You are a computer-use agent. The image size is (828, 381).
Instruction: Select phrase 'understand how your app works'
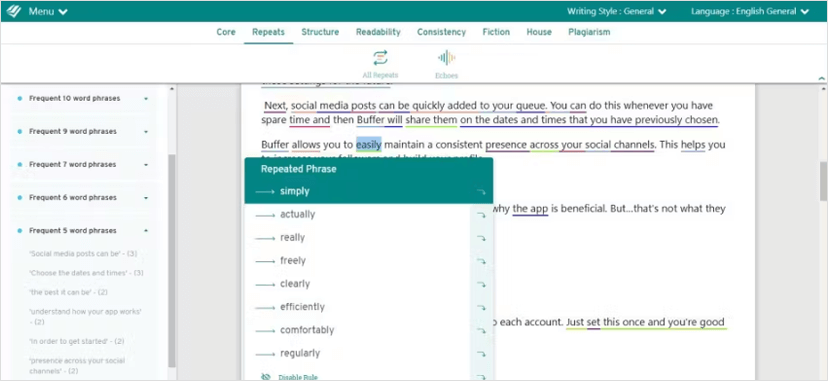coord(85,316)
